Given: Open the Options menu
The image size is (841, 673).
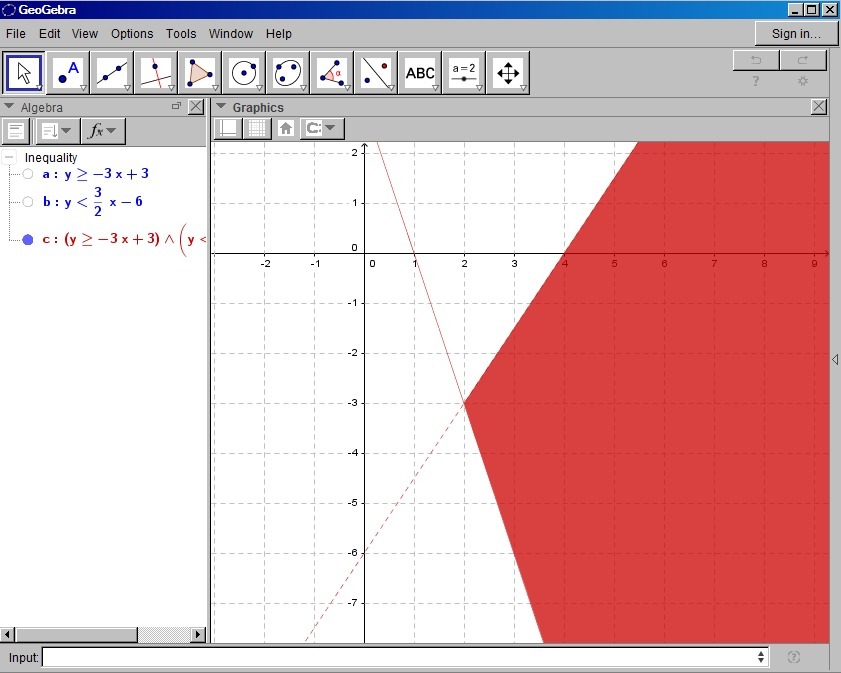Looking at the screenshot, I should tap(132, 34).
